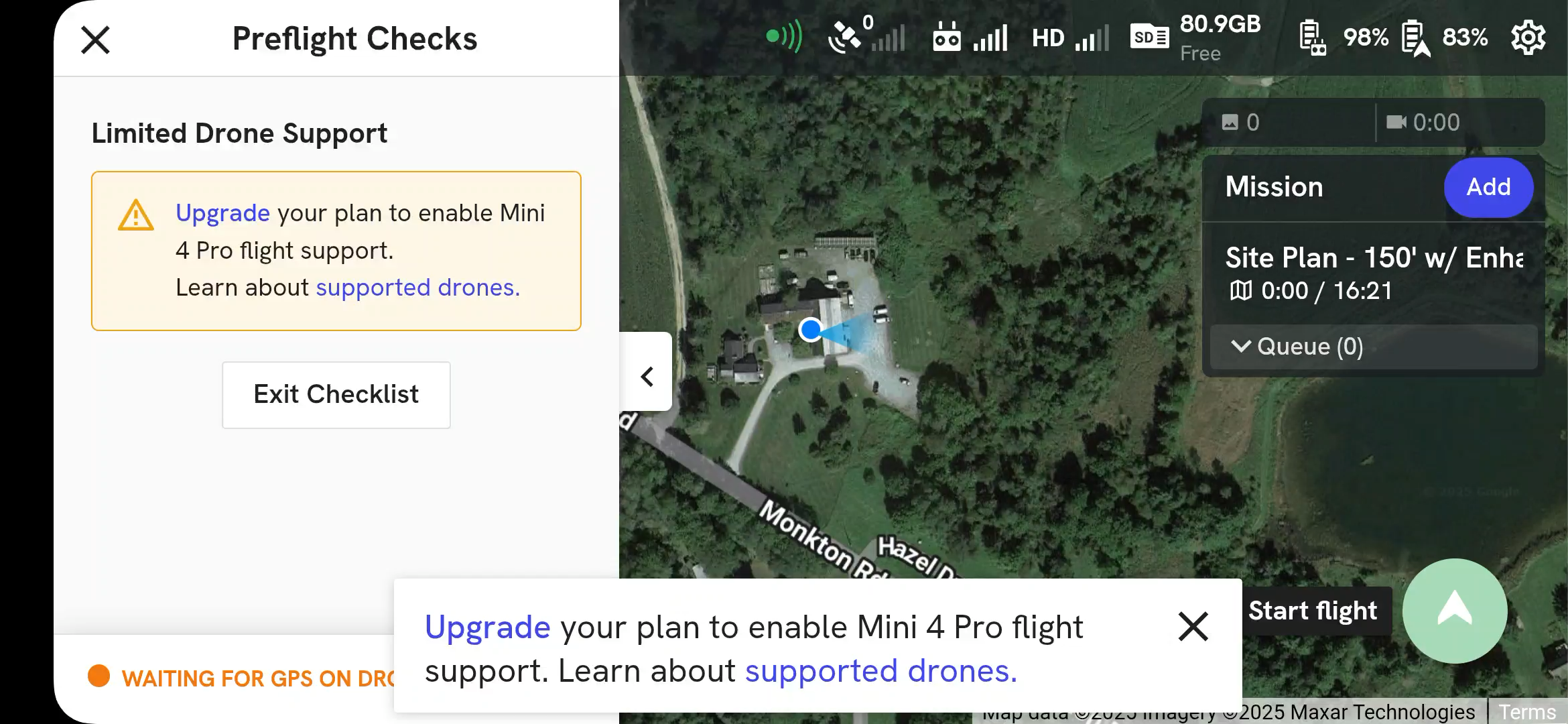Tap the video recording timer icon
Screen dimensions: 1568x724
click(x=1396, y=122)
